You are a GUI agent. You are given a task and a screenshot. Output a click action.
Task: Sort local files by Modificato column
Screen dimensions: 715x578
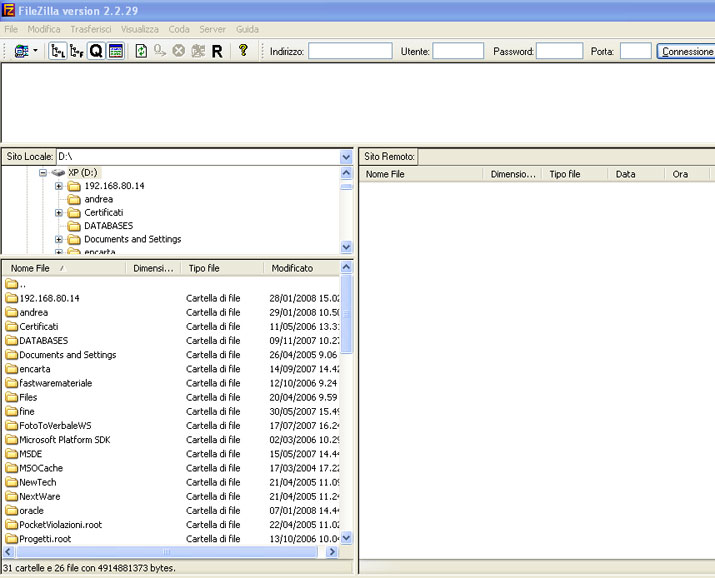[x=301, y=268]
